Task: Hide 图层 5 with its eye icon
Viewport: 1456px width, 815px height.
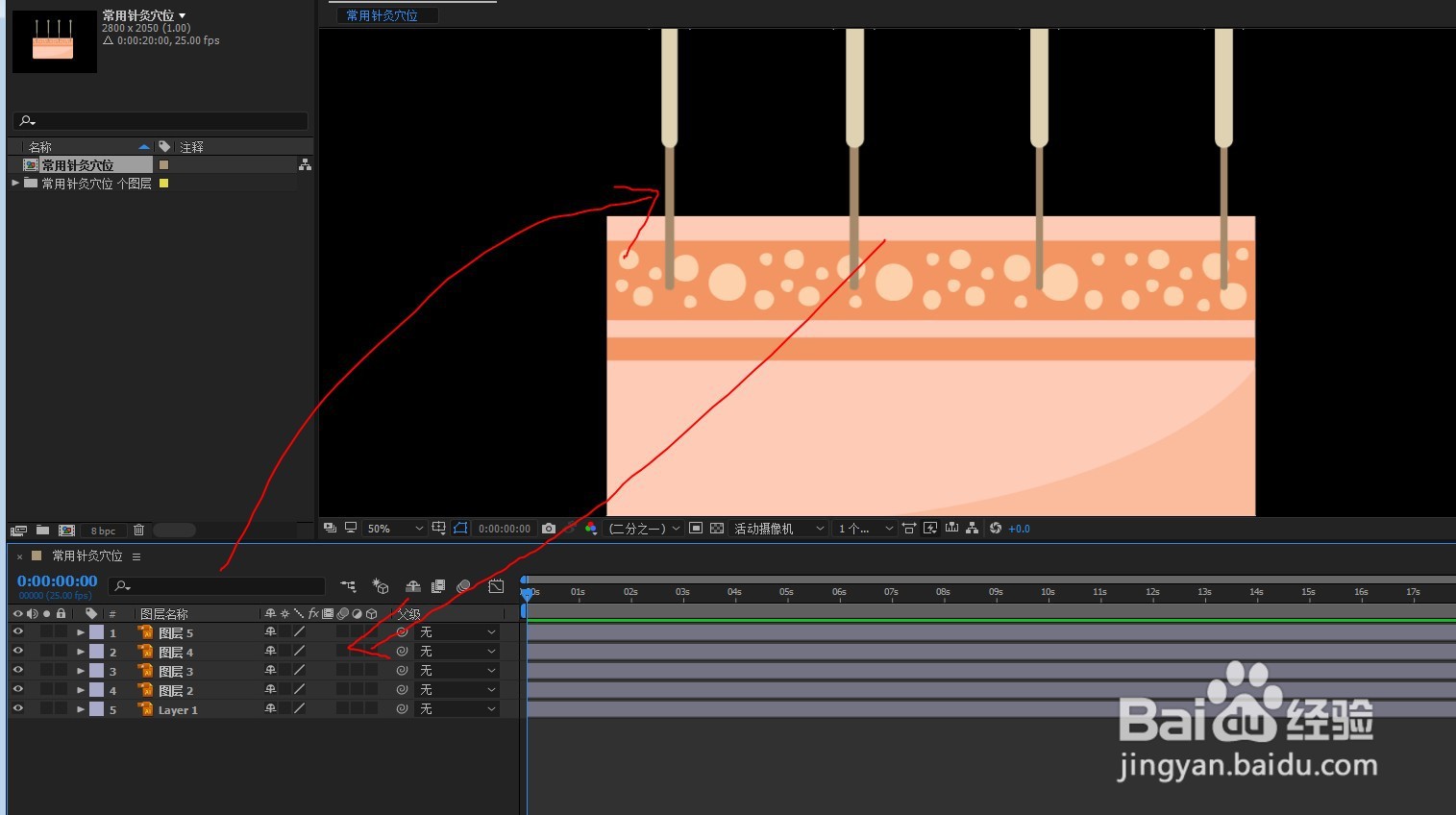Action: tap(17, 631)
